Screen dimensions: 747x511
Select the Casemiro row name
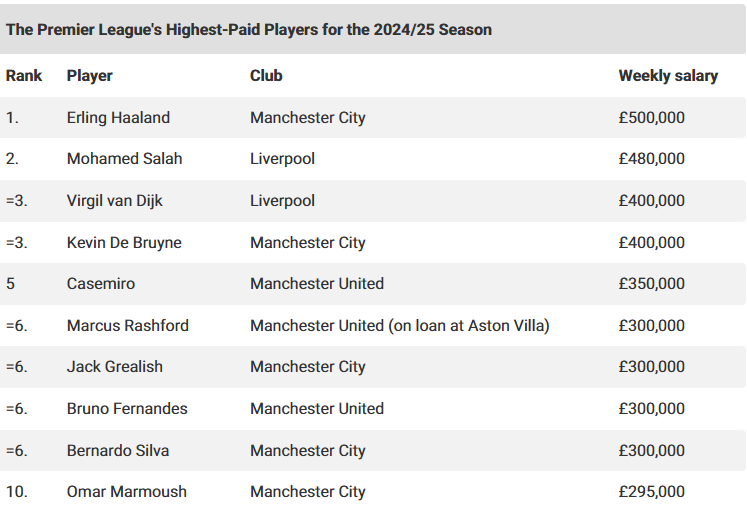coord(101,283)
